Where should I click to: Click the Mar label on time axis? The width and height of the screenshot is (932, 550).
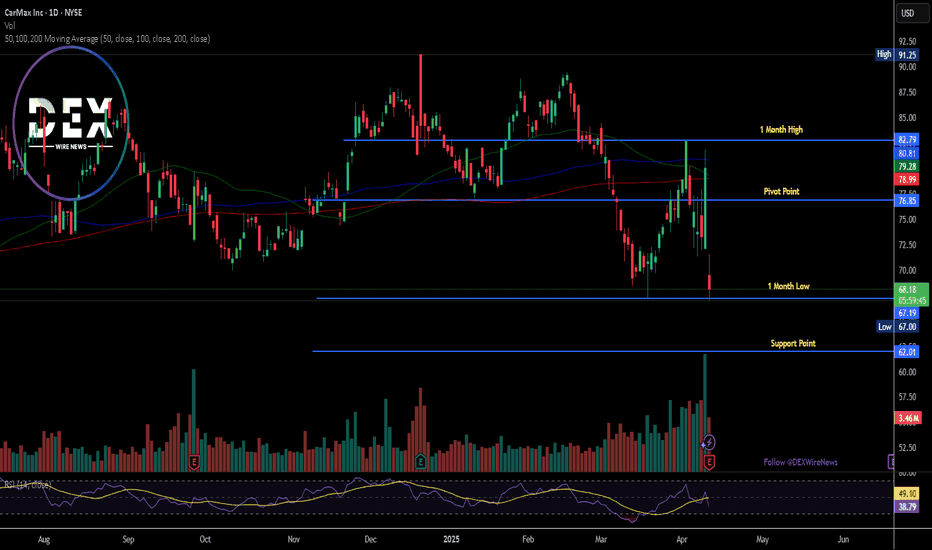tap(601, 540)
